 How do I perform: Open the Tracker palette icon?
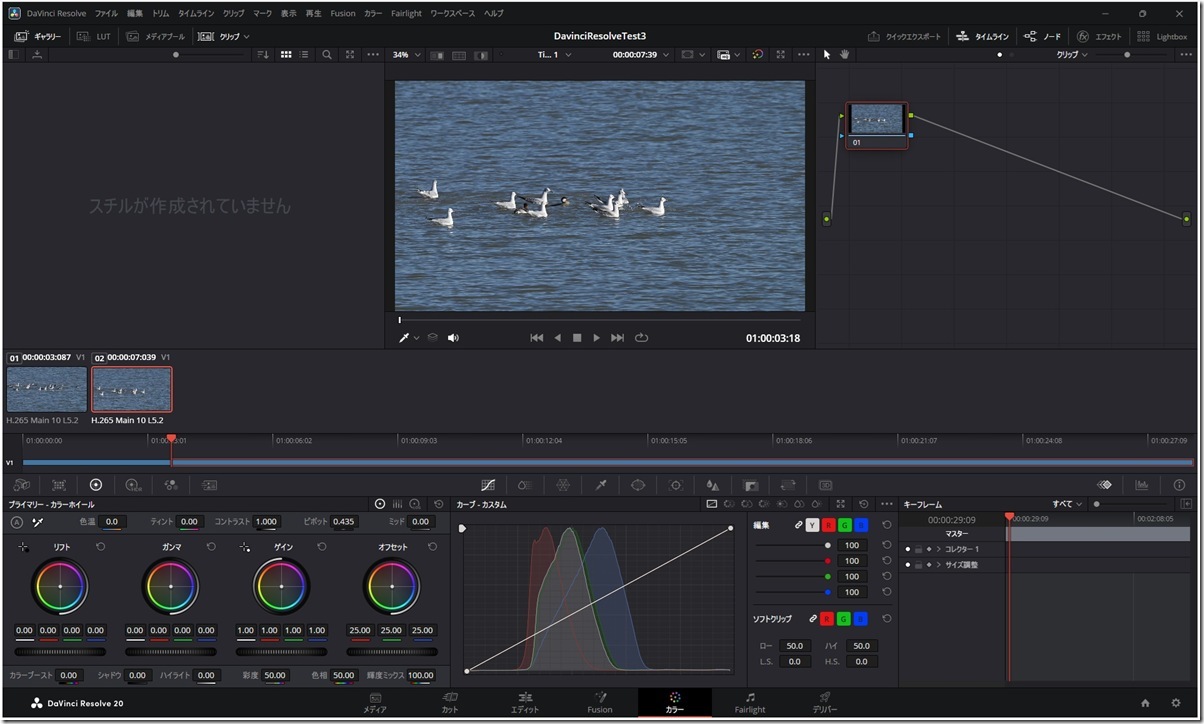pos(676,485)
